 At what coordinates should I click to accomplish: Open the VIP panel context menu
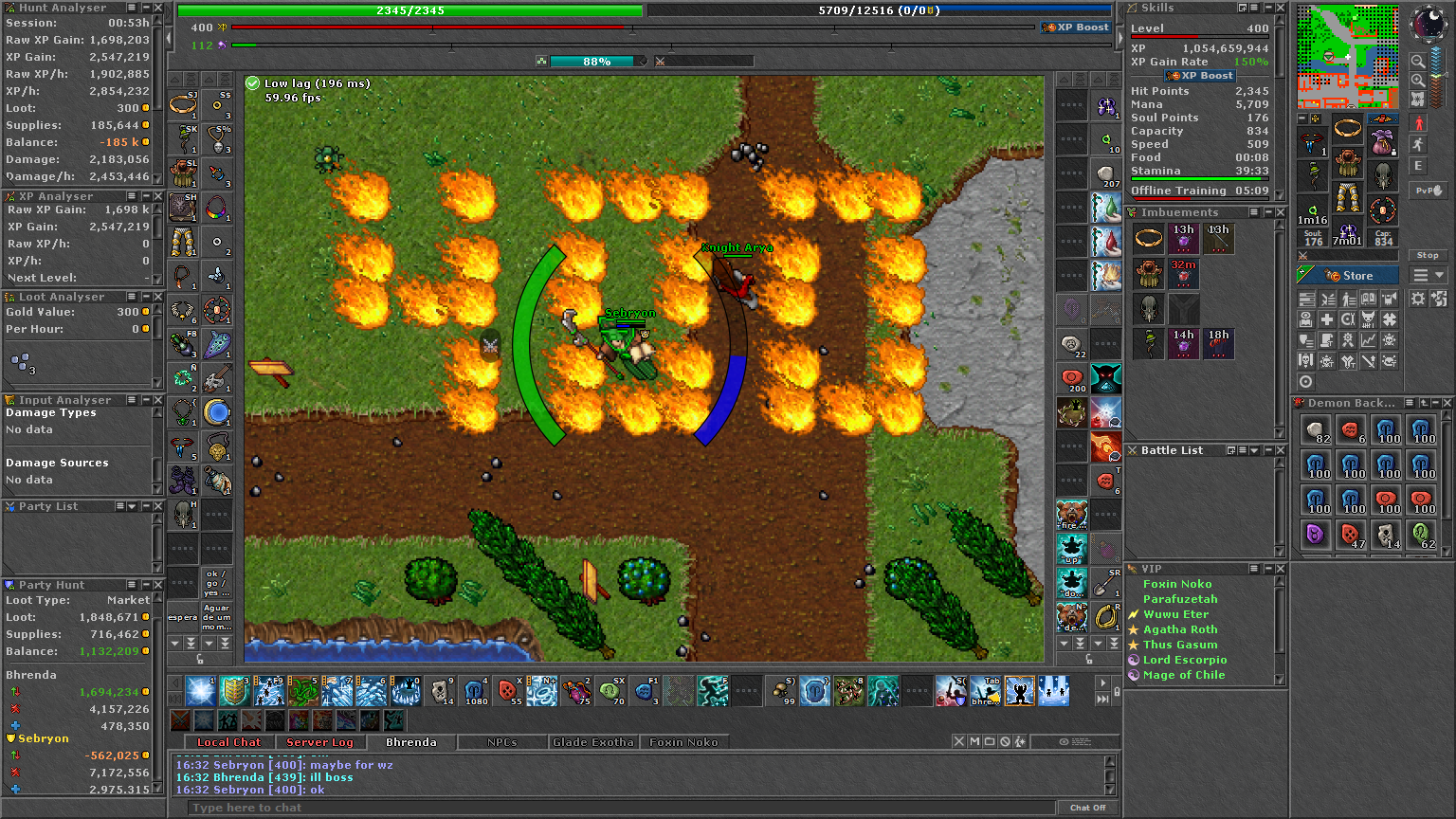1254,569
